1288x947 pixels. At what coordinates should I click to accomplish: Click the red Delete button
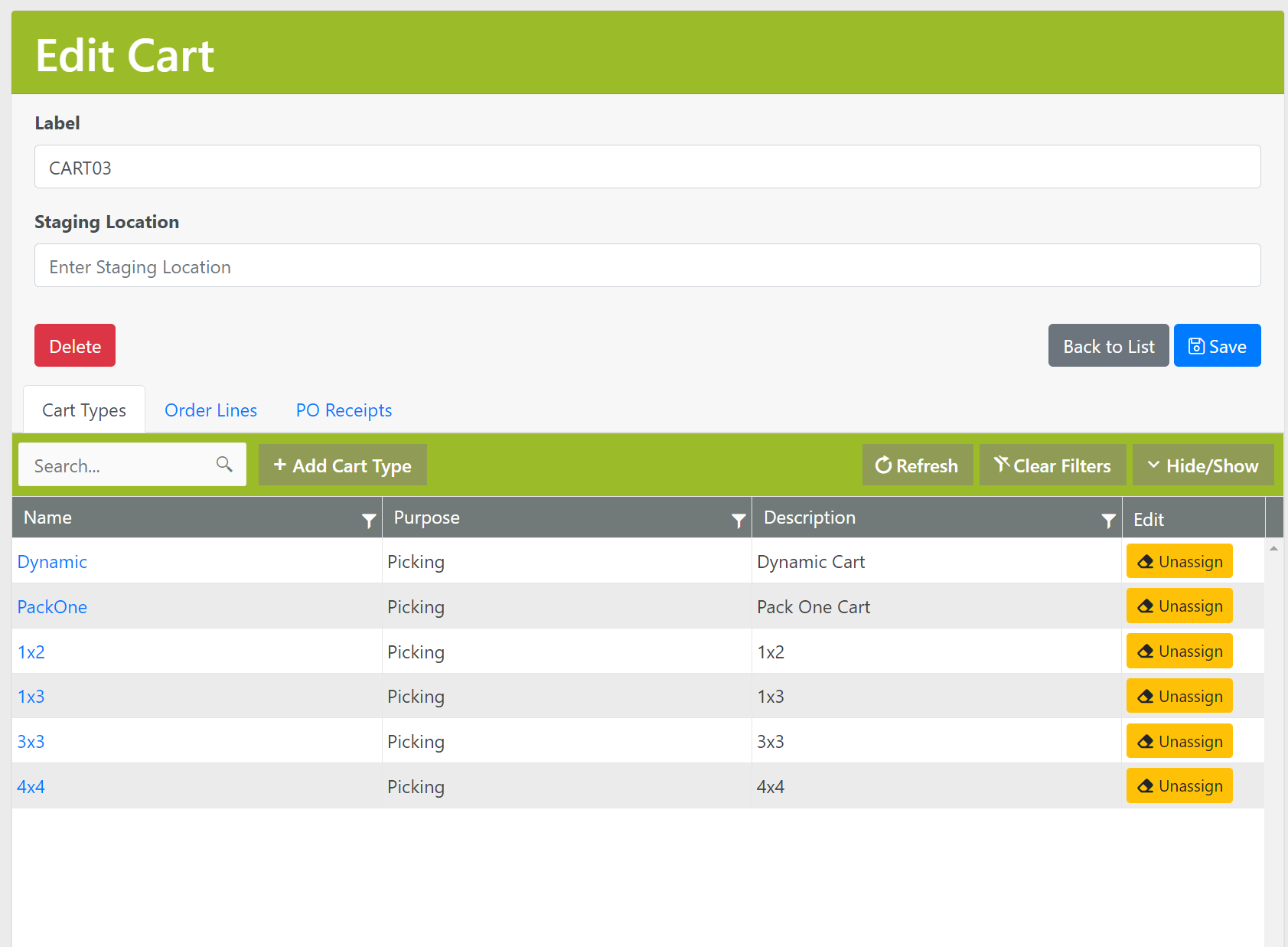[x=75, y=345]
